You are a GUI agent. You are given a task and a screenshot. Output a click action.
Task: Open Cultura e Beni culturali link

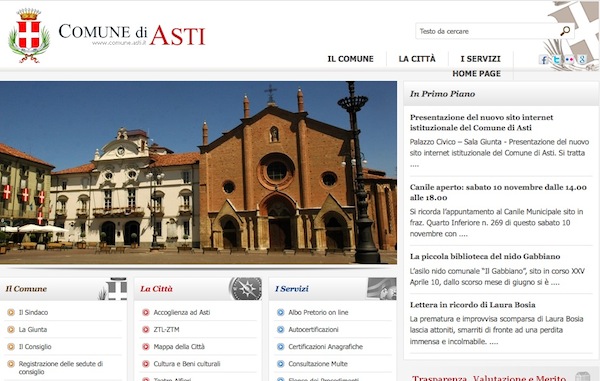[x=187, y=364]
